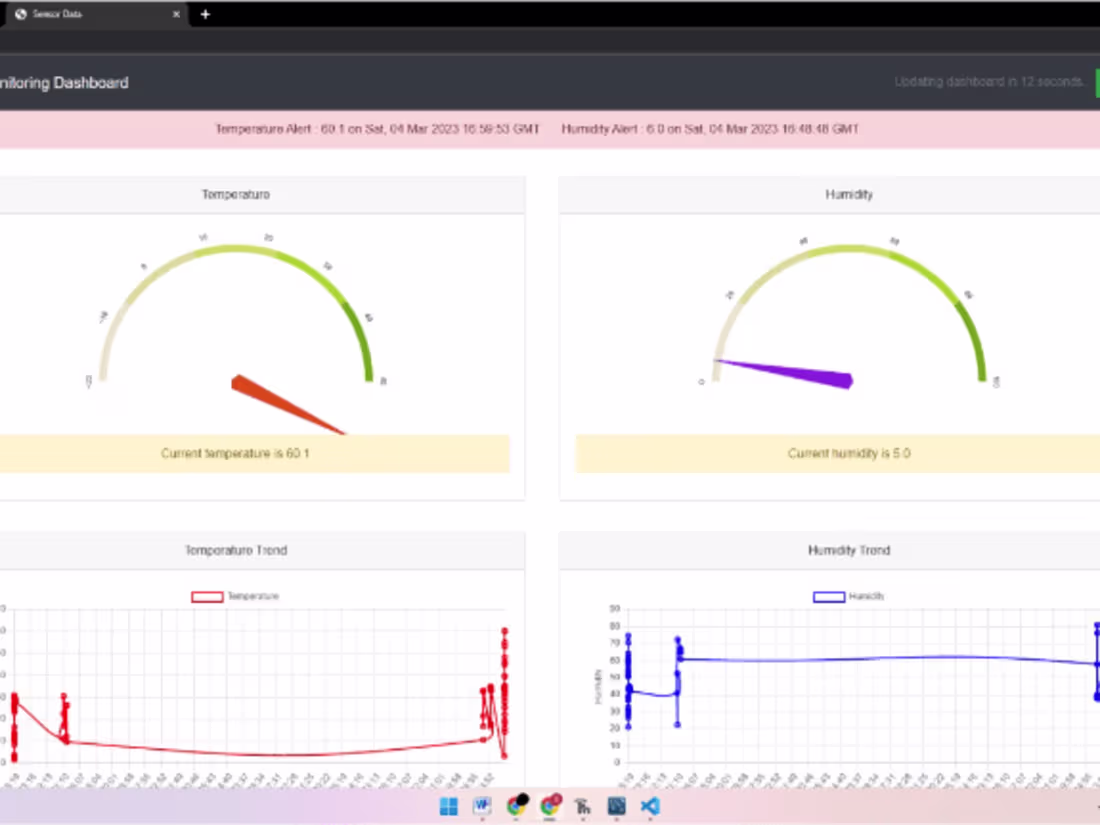This screenshot has height=825, width=1100.
Task: Click the Humidity gauge card header
Action: click(829, 194)
